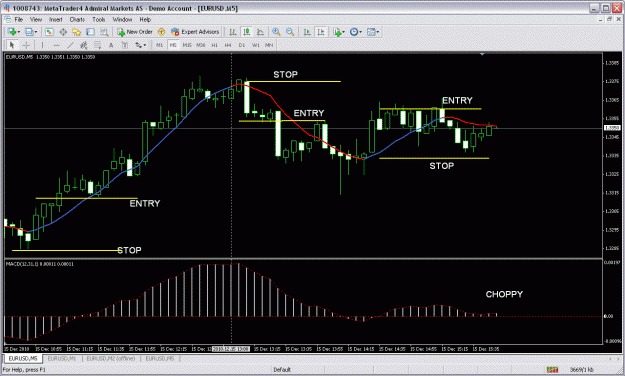The image size is (625, 376).
Task: Open the View menu
Action: click(x=36, y=19)
